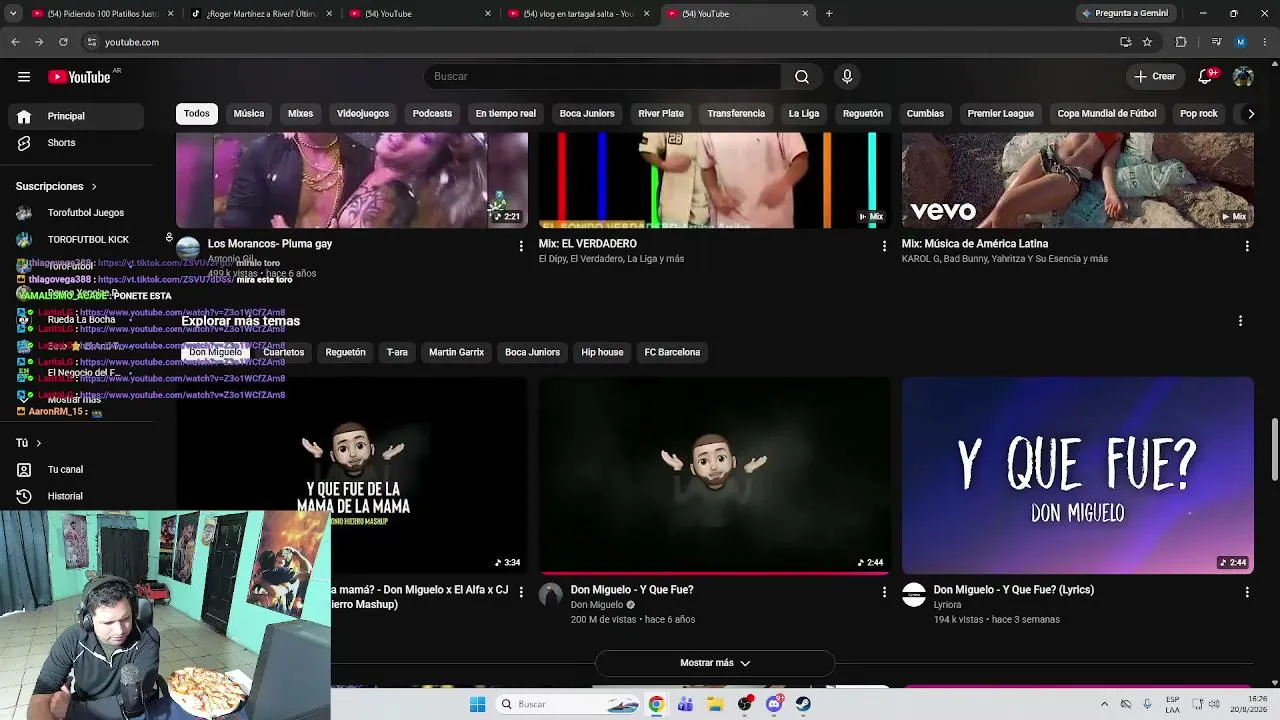Image resolution: width=1280 pixels, height=720 pixels.
Task: Open Principal in the sidebar
Action: pyautogui.click(x=76, y=116)
